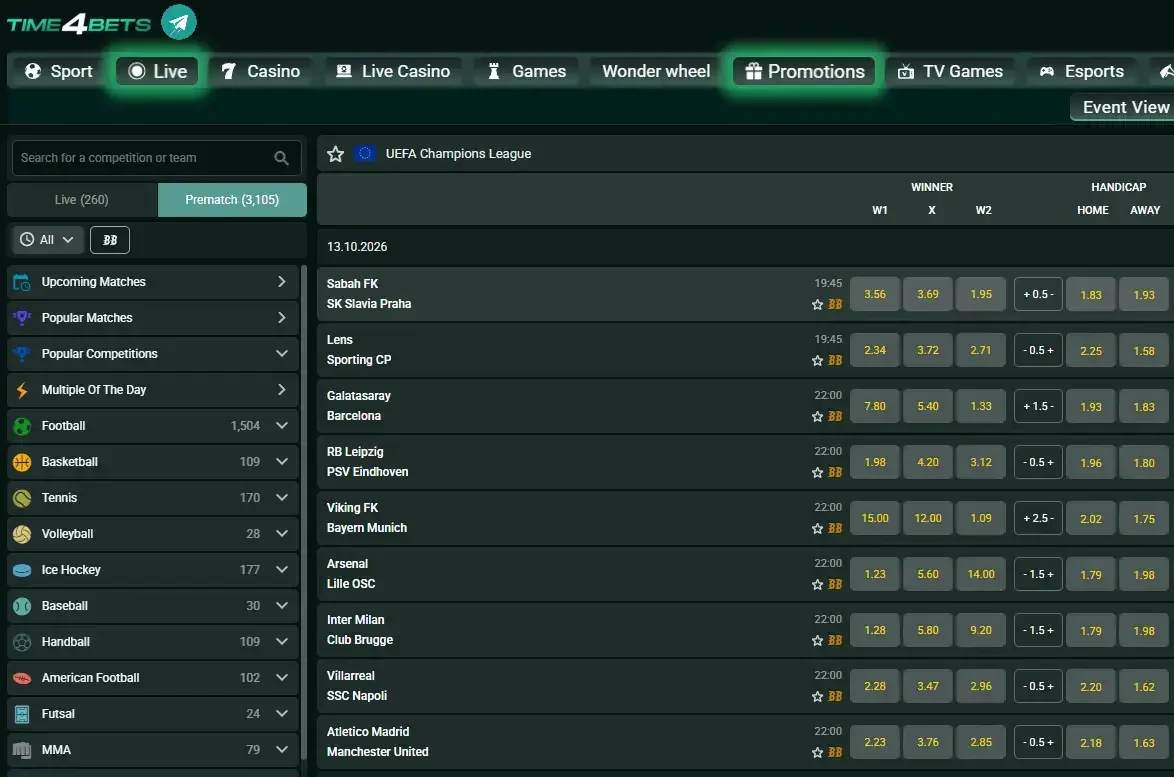Open the Telegram channel icon

tap(179, 22)
